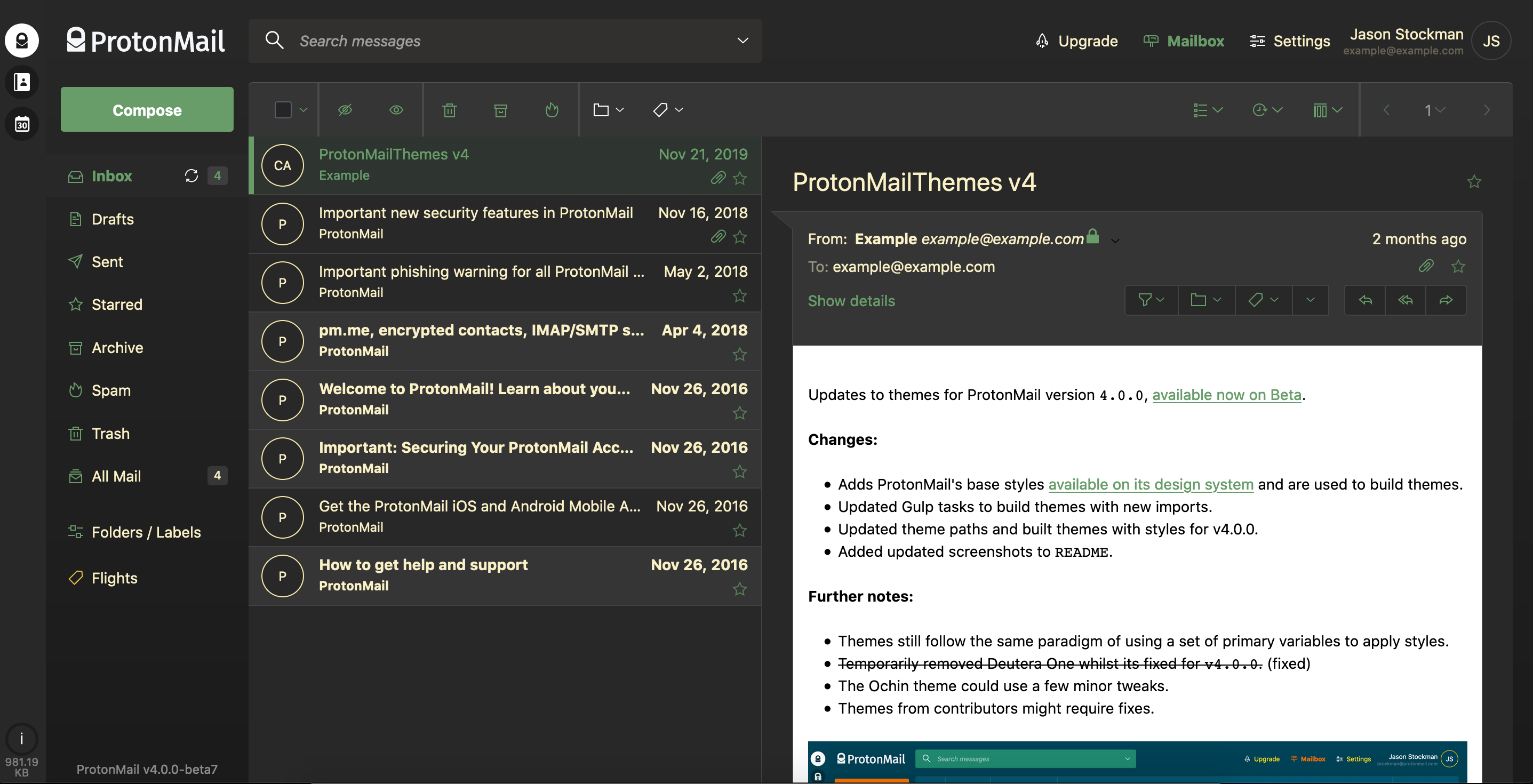Click attachment paperclip icon in message header
Screen dimensions: 1533x784
(x=1426, y=266)
